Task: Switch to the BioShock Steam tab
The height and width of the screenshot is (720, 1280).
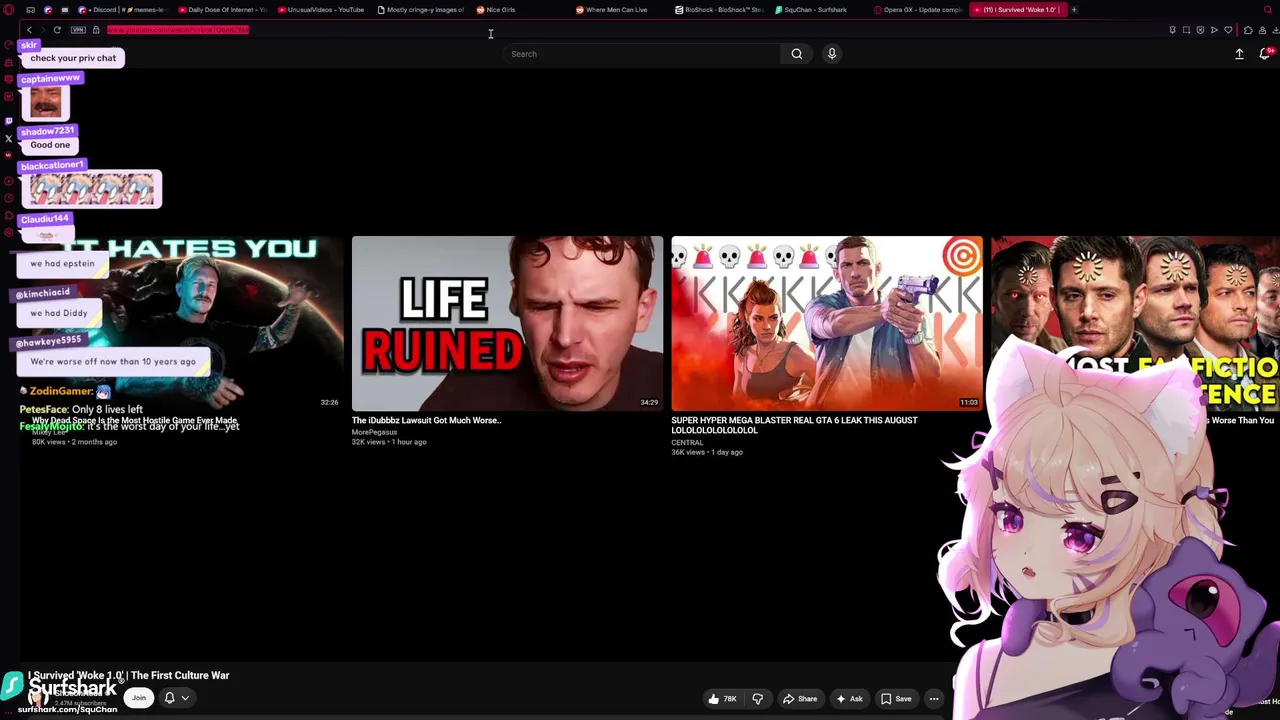Action: [x=719, y=10]
